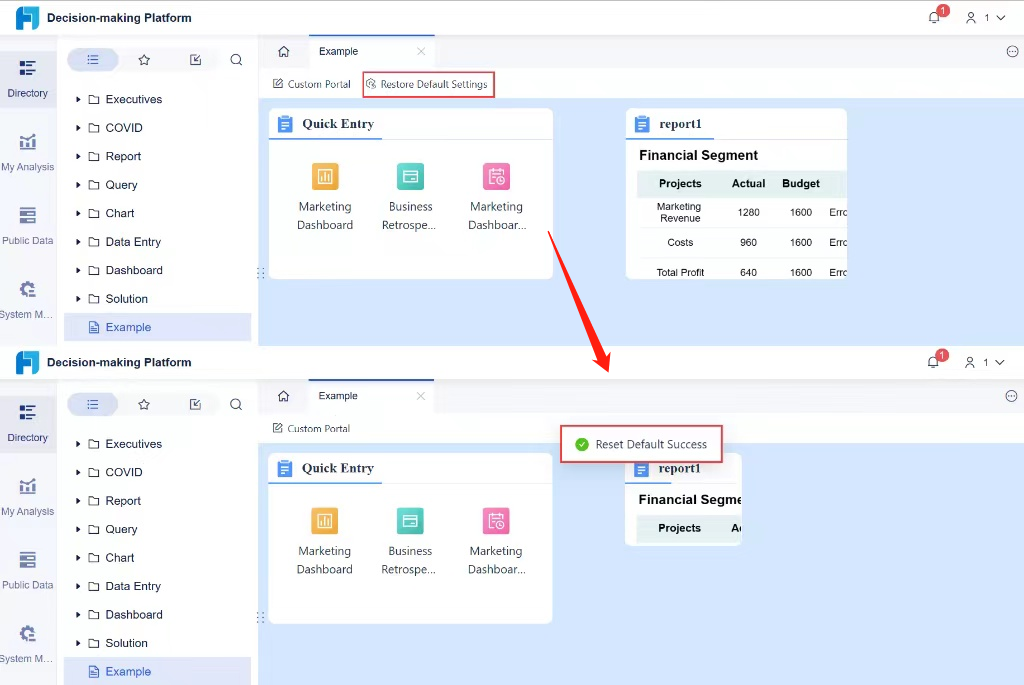This screenshot has width=1024, height=685.
Task: Open teal Business Retrospe... icon, upper screenshot
Action: (x=410, y=176)
